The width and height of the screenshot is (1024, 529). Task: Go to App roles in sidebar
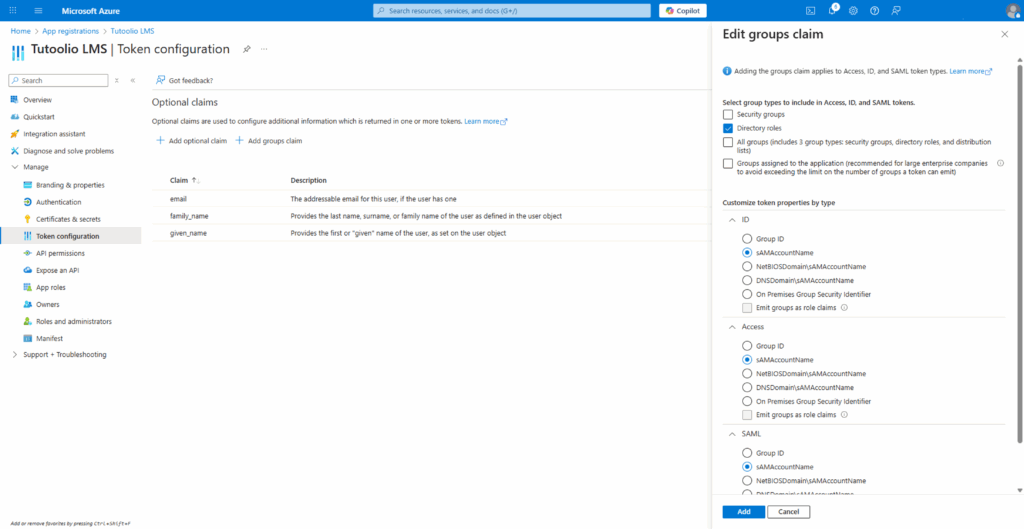coord(50,287)
